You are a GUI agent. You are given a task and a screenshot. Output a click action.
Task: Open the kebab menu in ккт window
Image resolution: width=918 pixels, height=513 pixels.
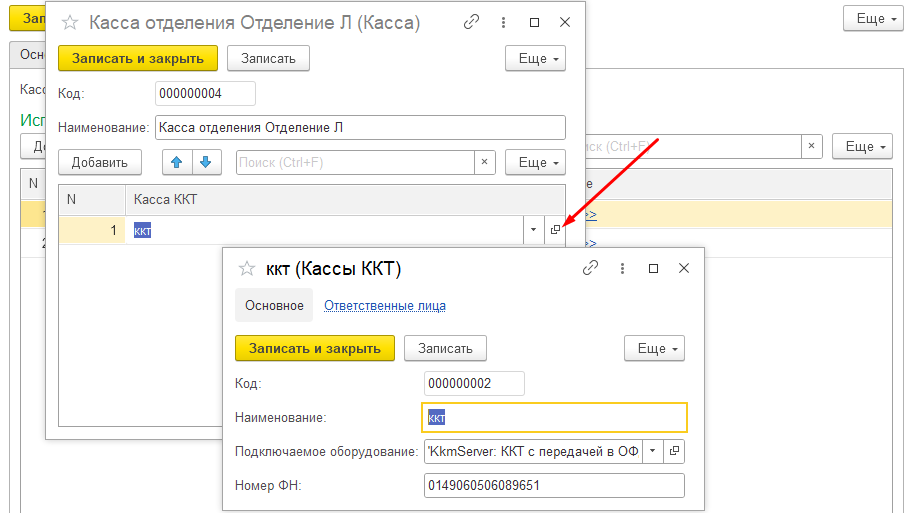tap(622, 268)
